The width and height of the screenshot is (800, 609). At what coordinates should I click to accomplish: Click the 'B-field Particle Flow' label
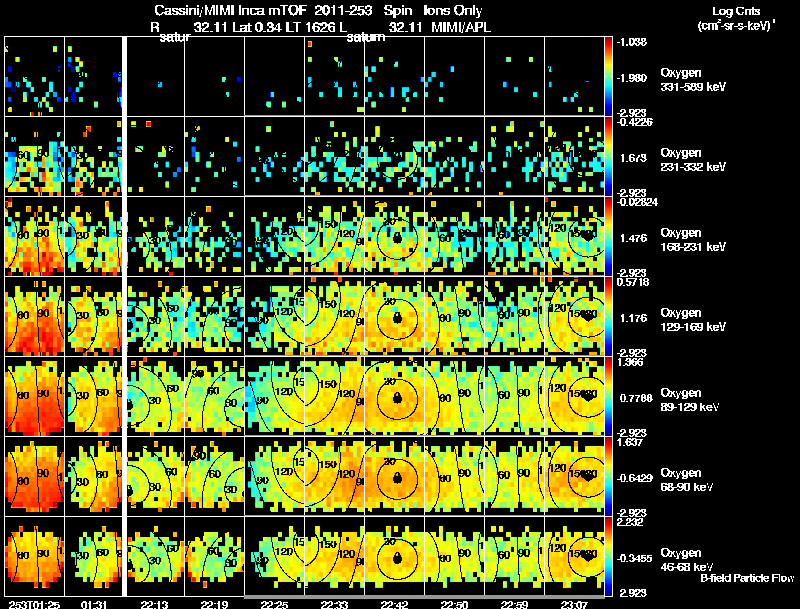[x=747, y=578]
